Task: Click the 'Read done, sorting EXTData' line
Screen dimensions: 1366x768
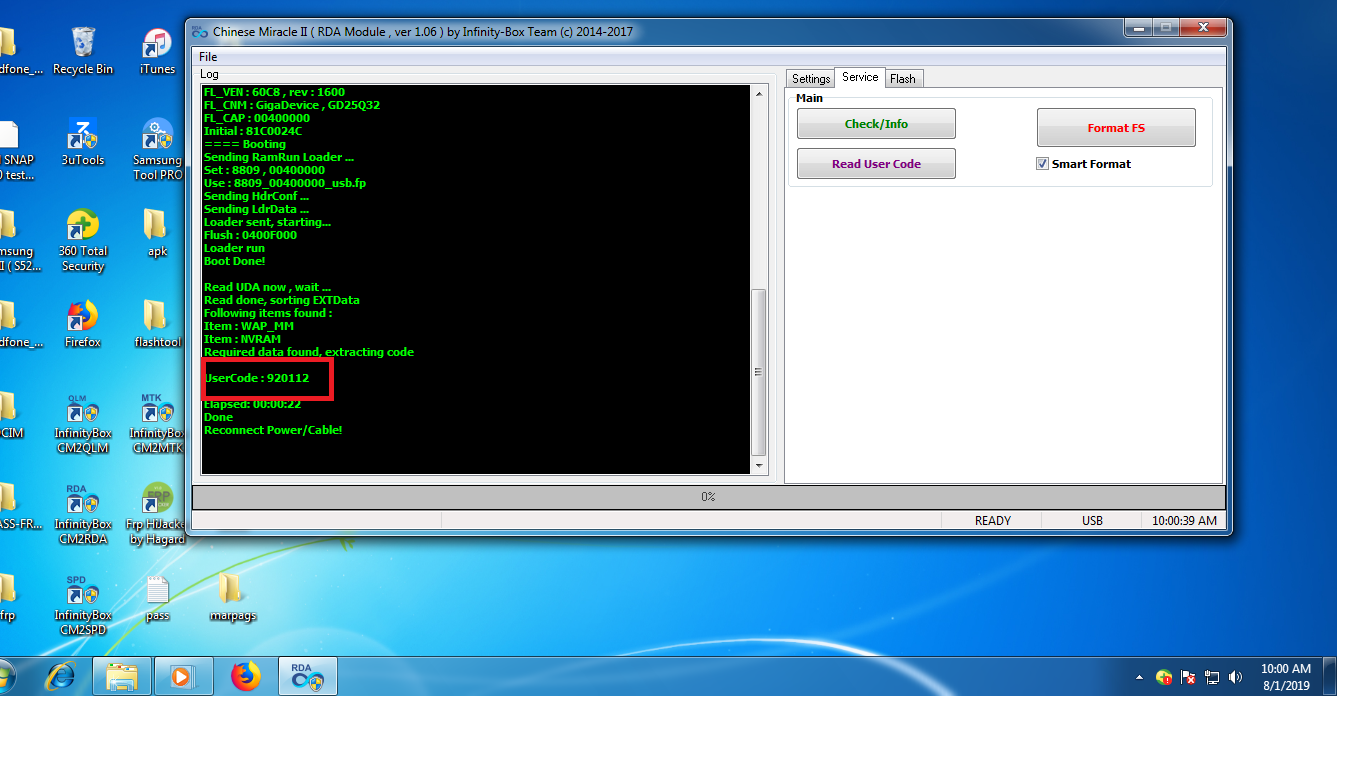Action: click(x=282, y=300)
